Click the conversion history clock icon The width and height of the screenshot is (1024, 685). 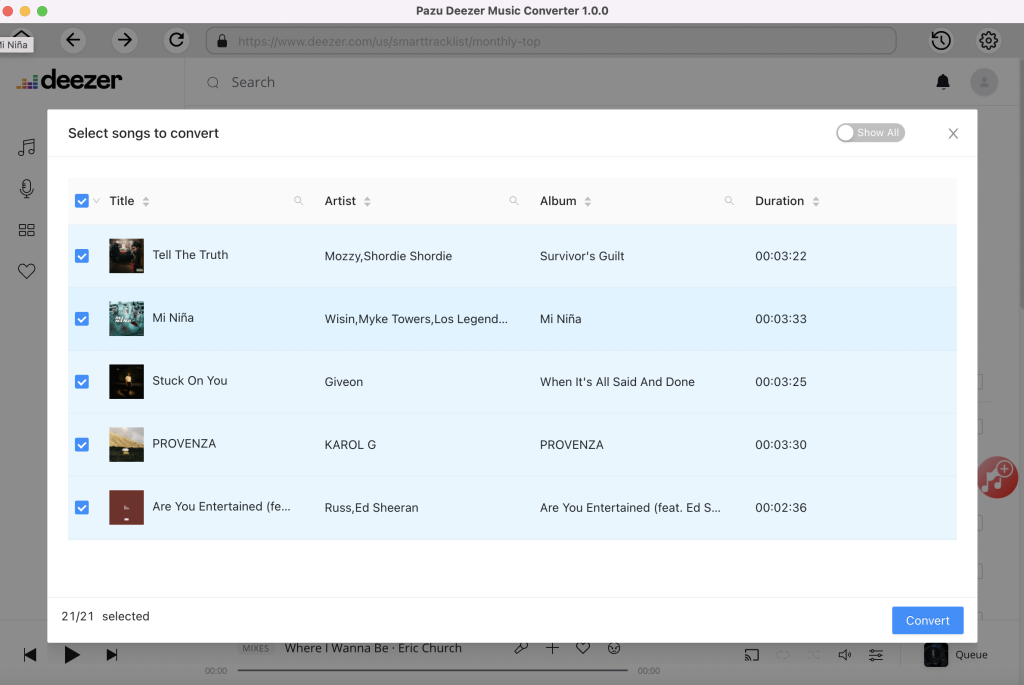click(x=940, y=40)
